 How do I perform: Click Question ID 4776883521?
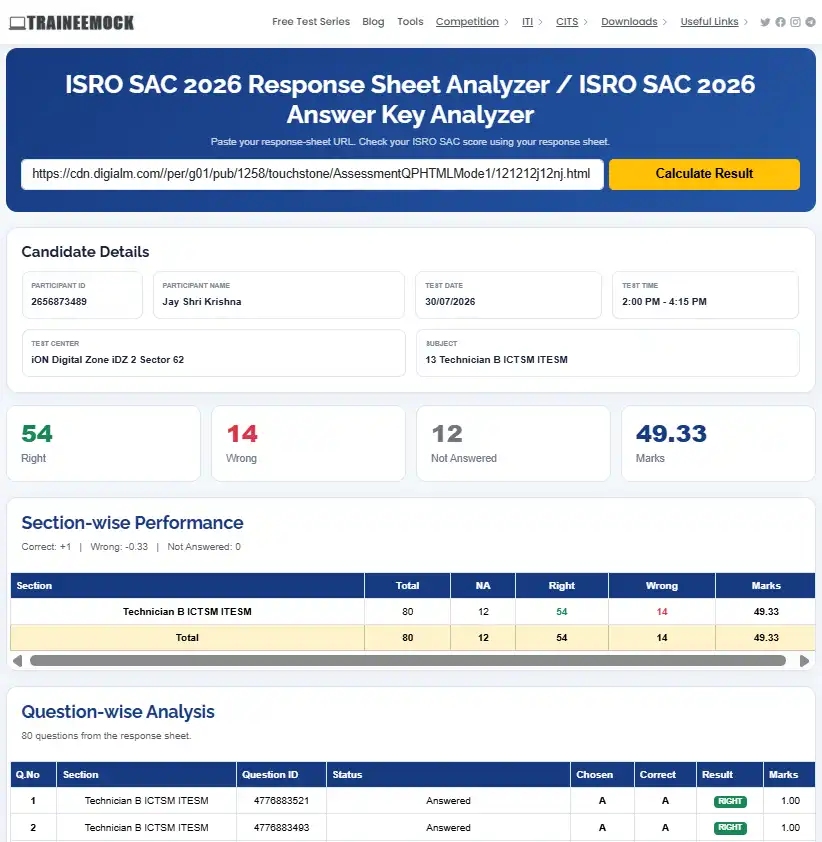(x=281, y=801)
